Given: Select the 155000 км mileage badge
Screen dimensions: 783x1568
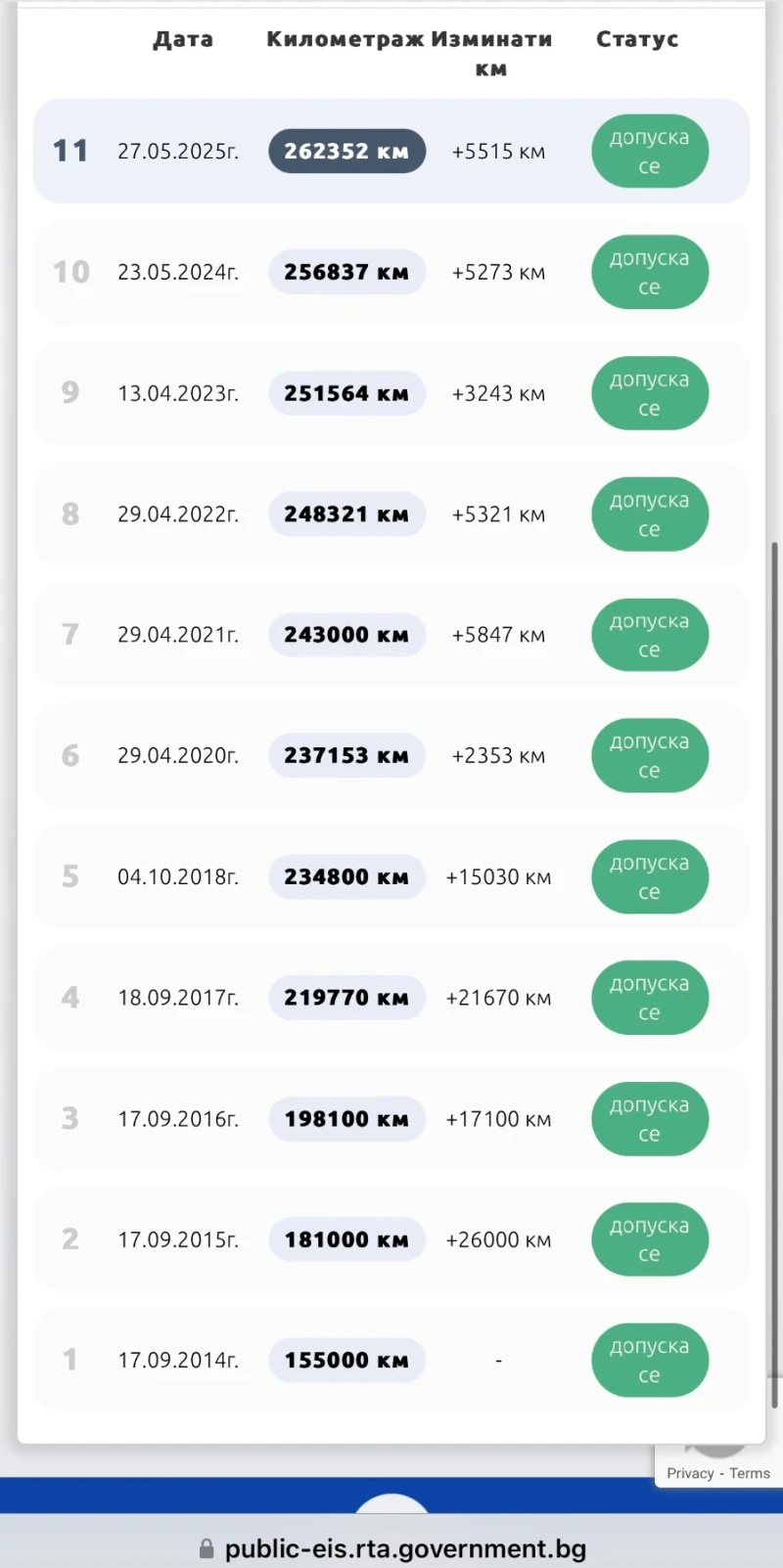Looking at the screenshot, I should pos(346,1361).
